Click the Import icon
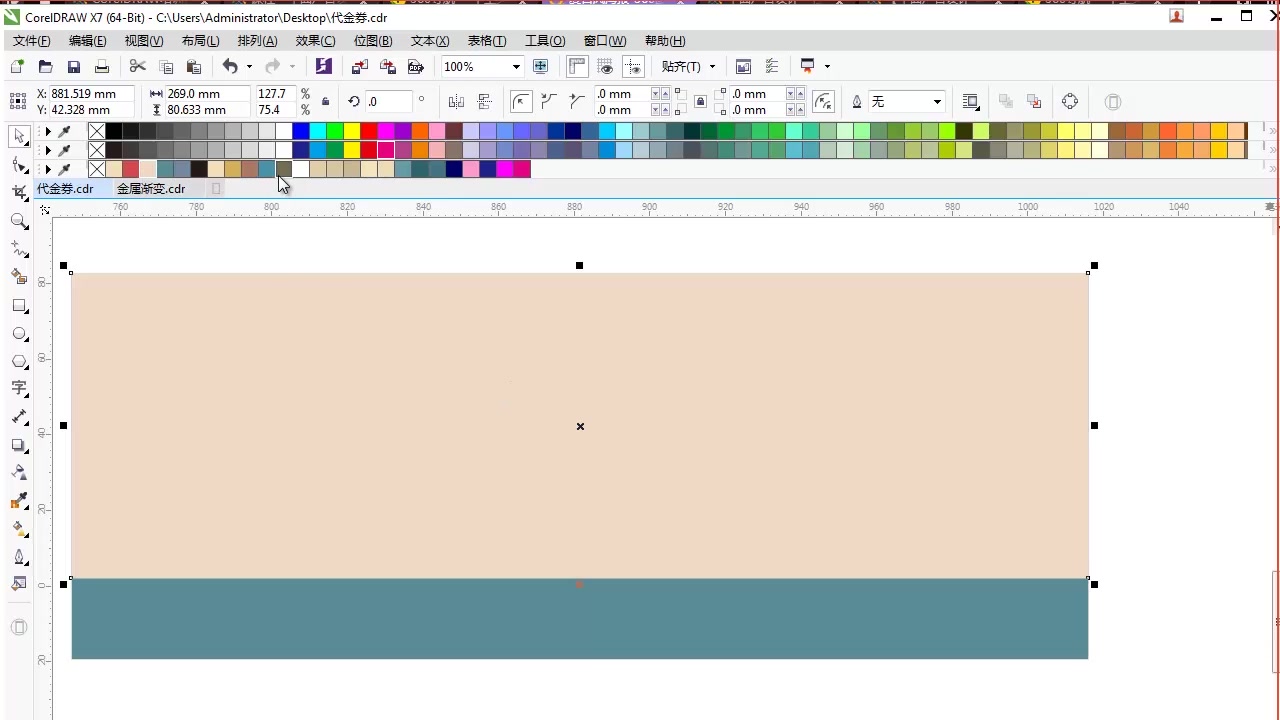Image resolution: width=1280 pixels, height=720 pixels. pyautogui.click(x=360, y=67)
